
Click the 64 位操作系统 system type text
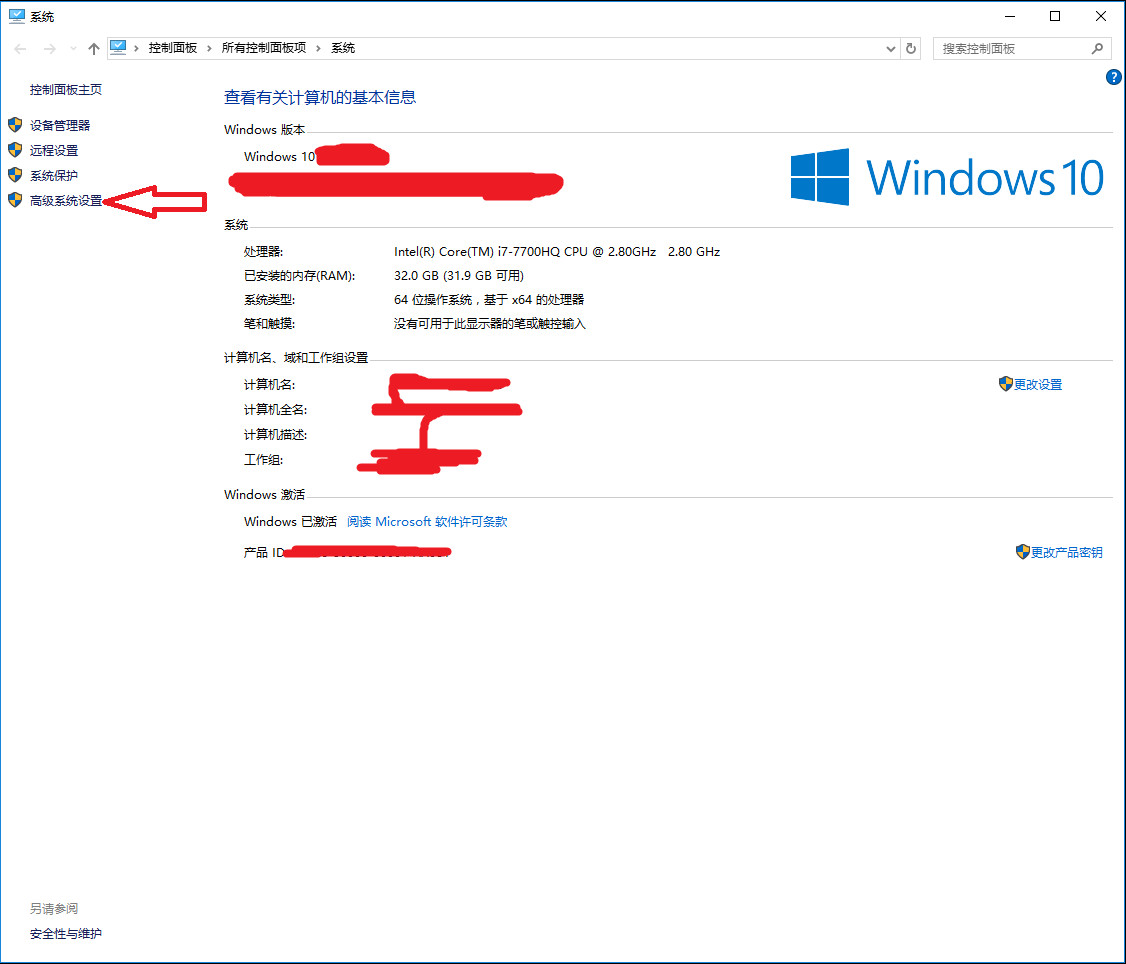489,300
